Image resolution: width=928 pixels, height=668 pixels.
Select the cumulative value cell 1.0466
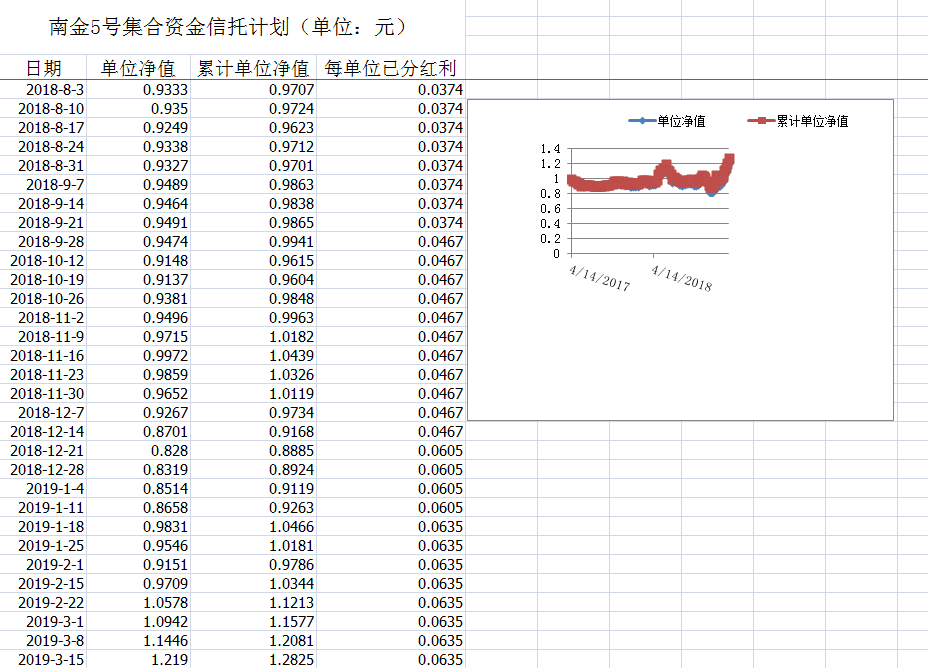253,527
